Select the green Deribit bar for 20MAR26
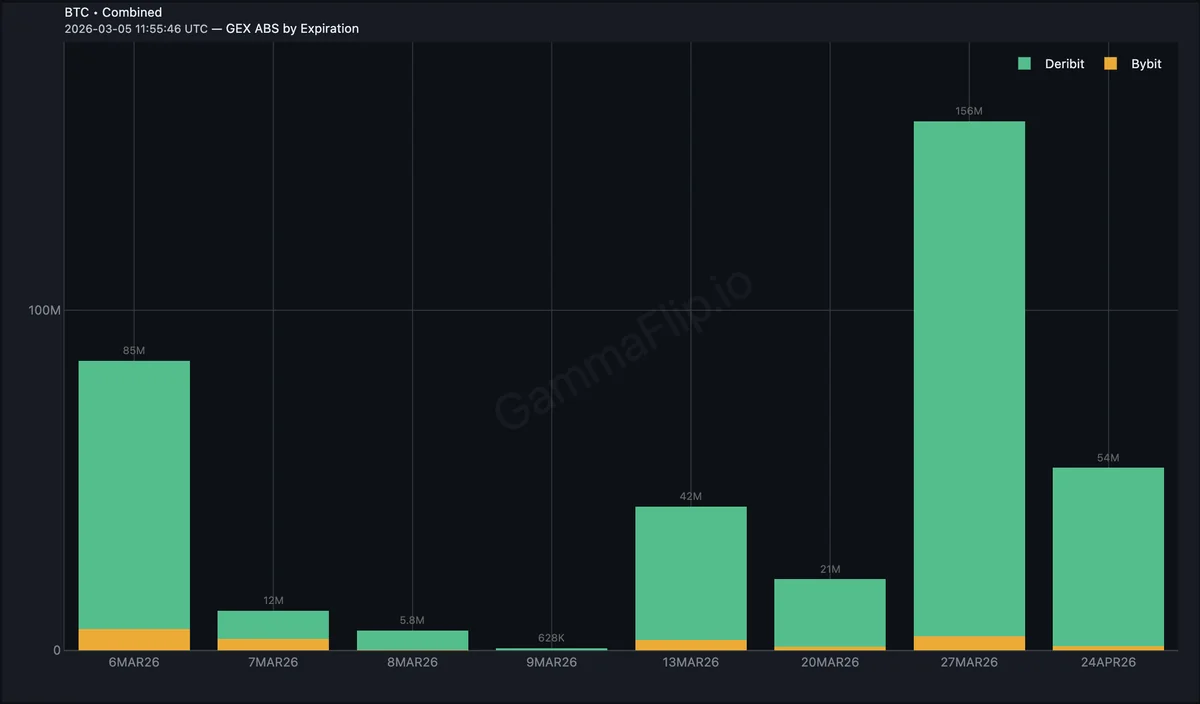The height and width of the screenshot is (704, 1200). (829, 612)
